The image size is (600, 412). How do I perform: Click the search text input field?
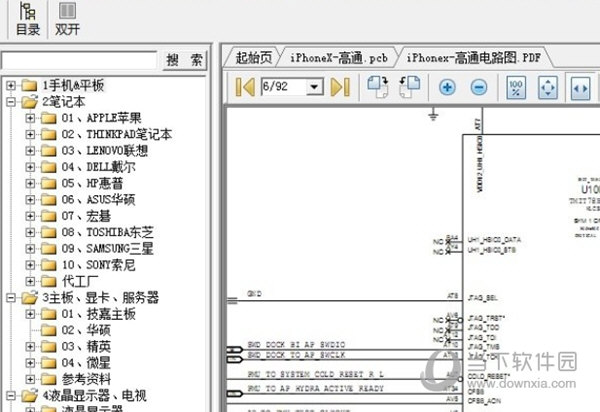[80, 61]
